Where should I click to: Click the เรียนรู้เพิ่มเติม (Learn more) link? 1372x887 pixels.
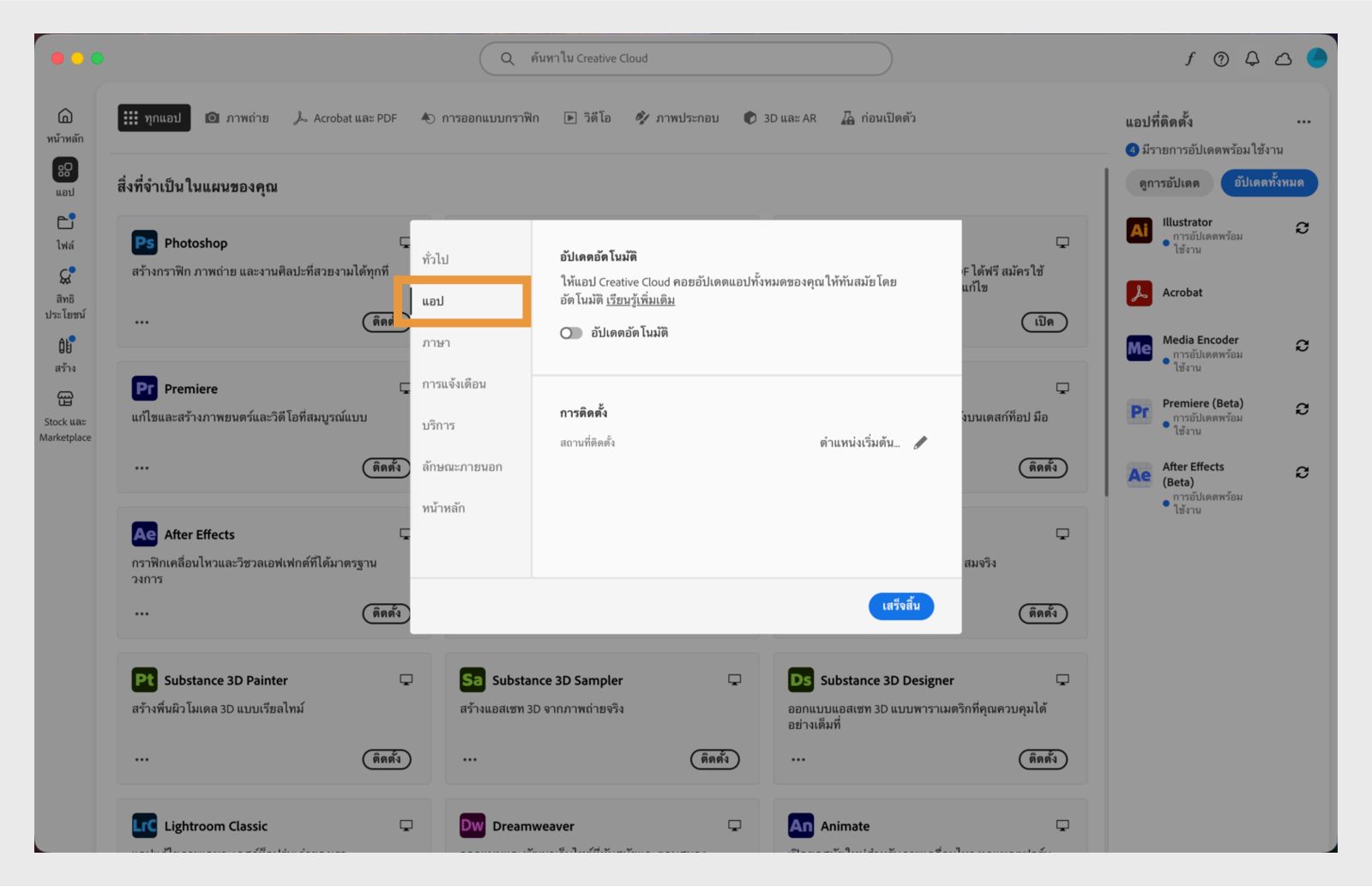pos(641,300)
